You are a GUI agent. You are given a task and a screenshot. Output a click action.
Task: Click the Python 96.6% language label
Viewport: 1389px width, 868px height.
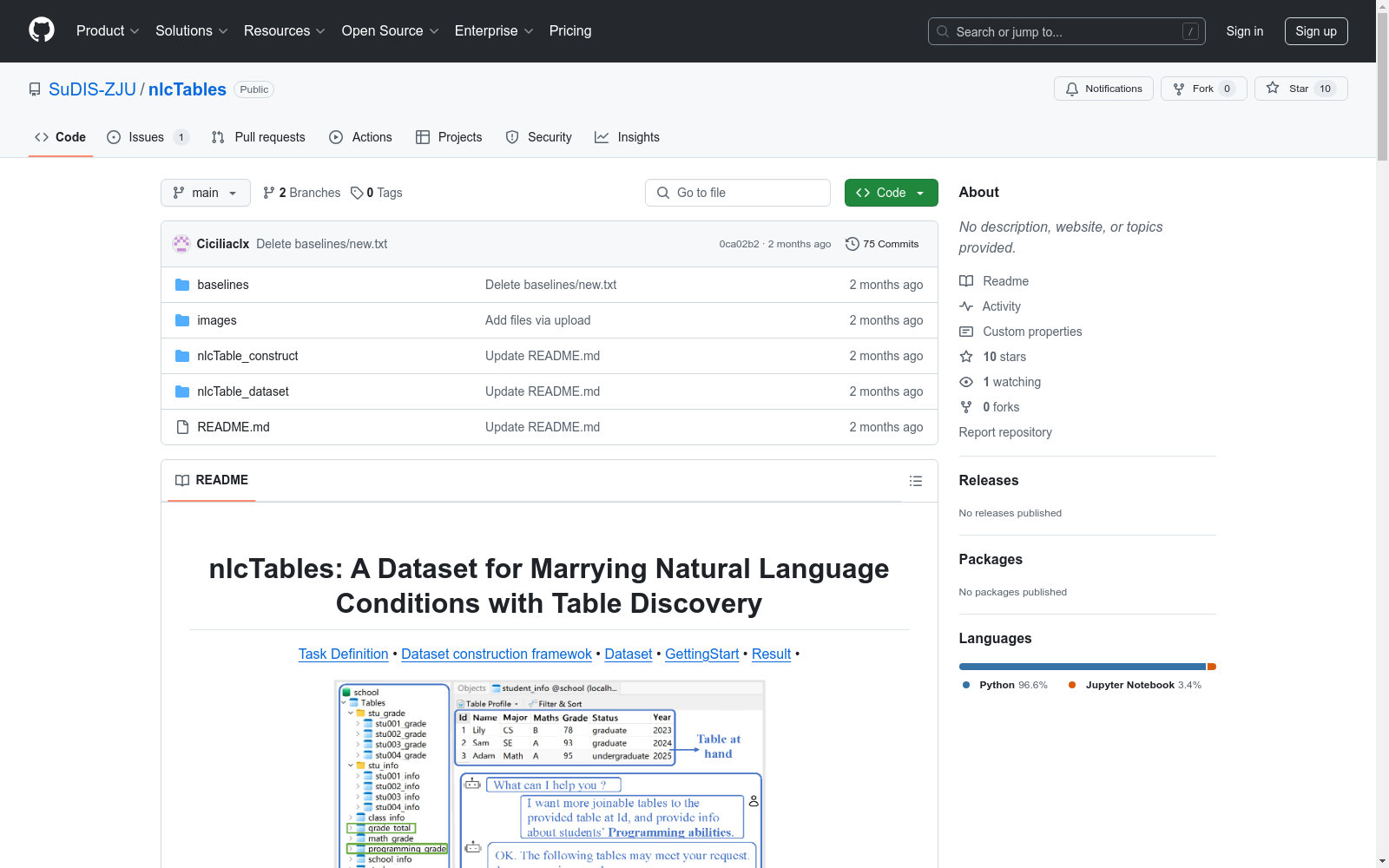(x=1005, y=685)
